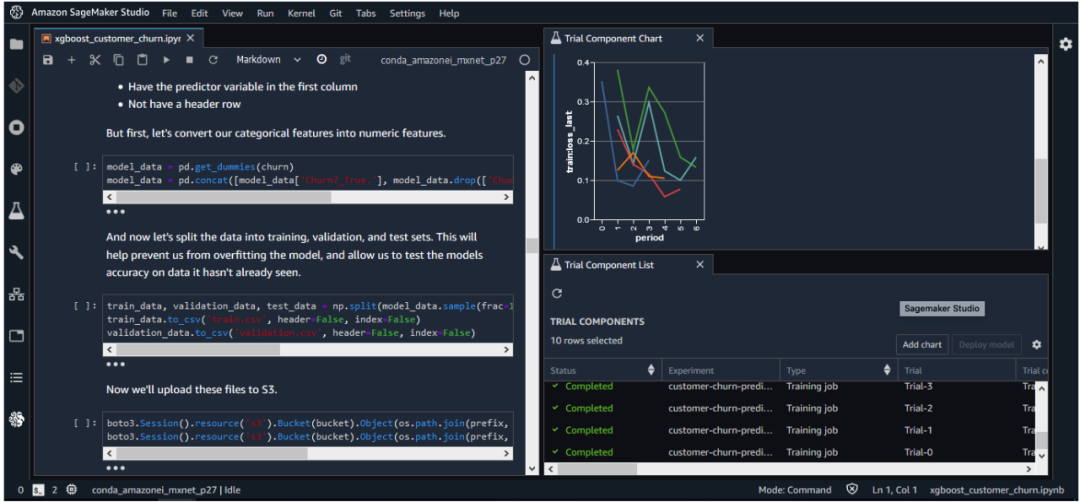This screenshot has height=502, width=1080.
Task: Save the notebook with the disk icon
Action: 48,60
